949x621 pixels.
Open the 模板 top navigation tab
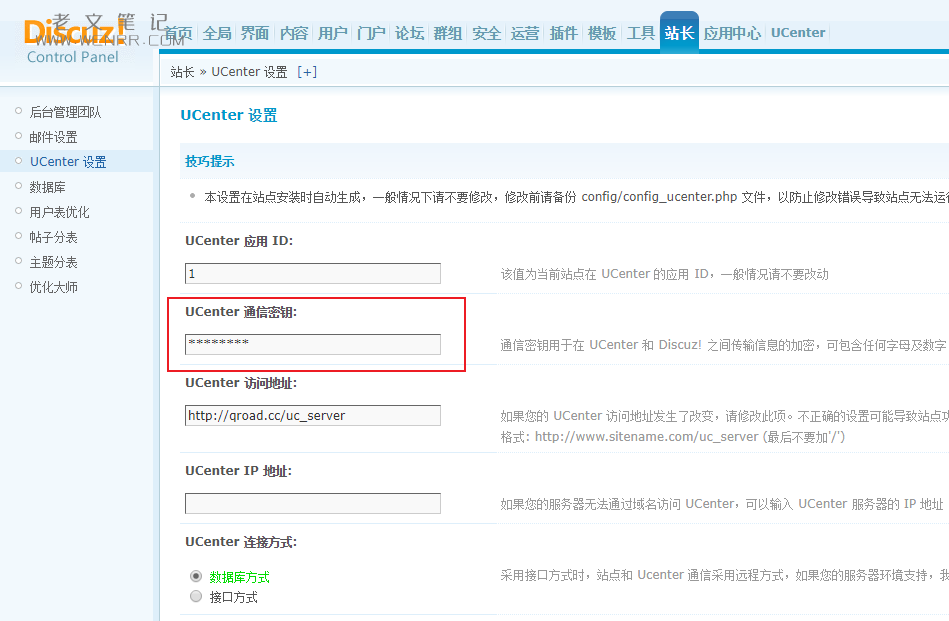pos(602,33)
